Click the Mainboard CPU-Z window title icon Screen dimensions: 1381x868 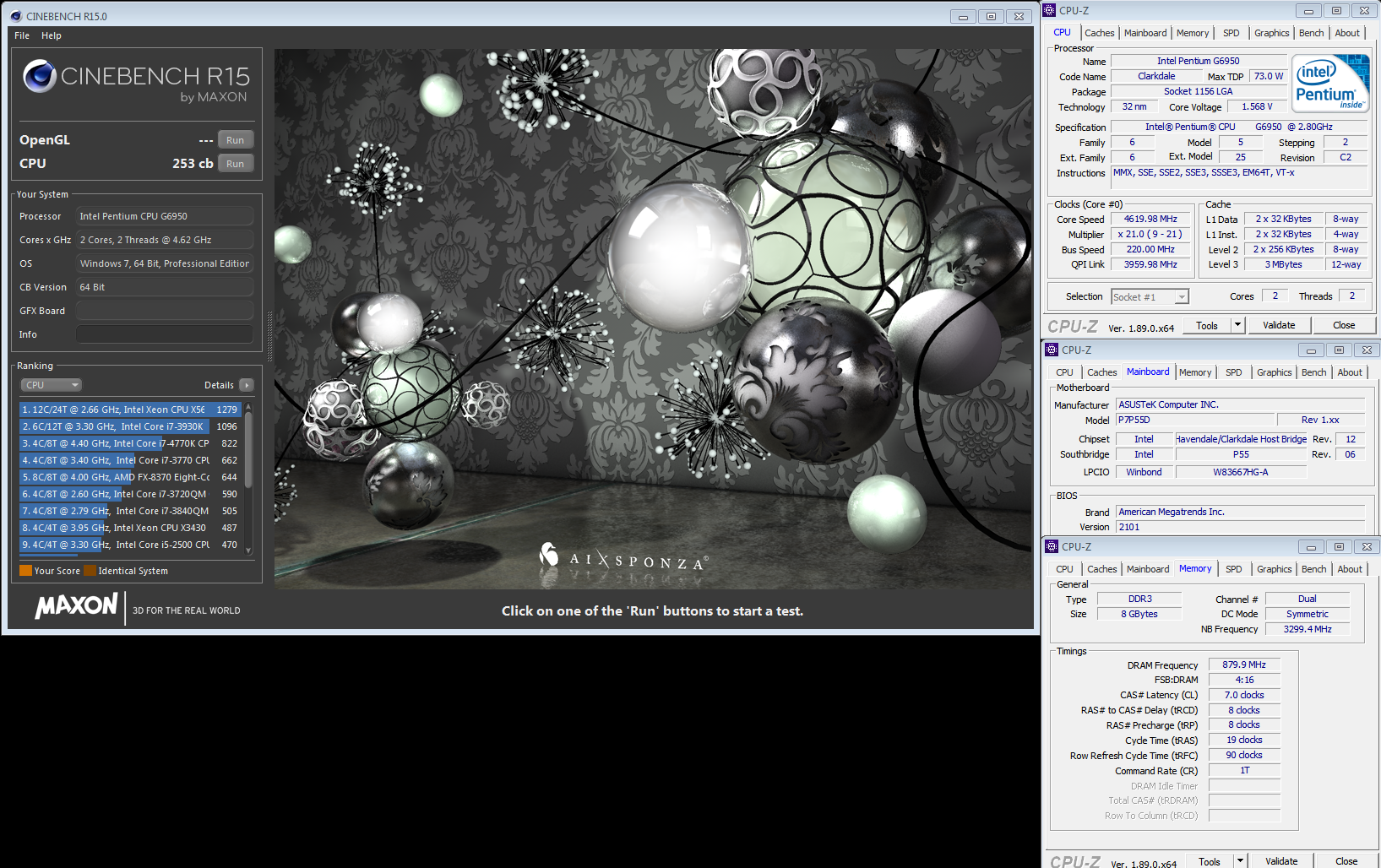(x=1052, y=350)
